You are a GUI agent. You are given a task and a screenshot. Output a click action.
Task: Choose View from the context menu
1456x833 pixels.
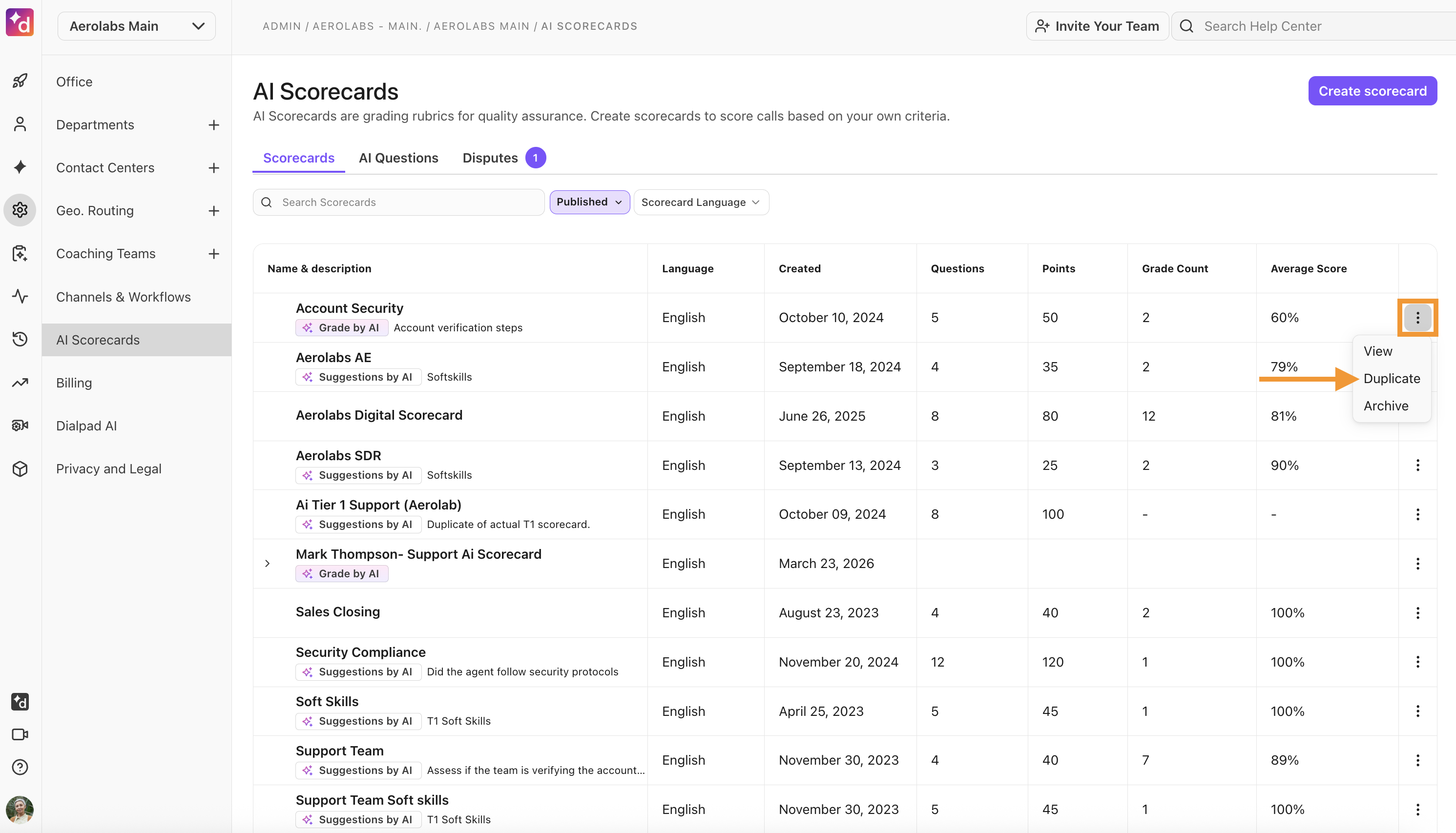pos(1378,351)
